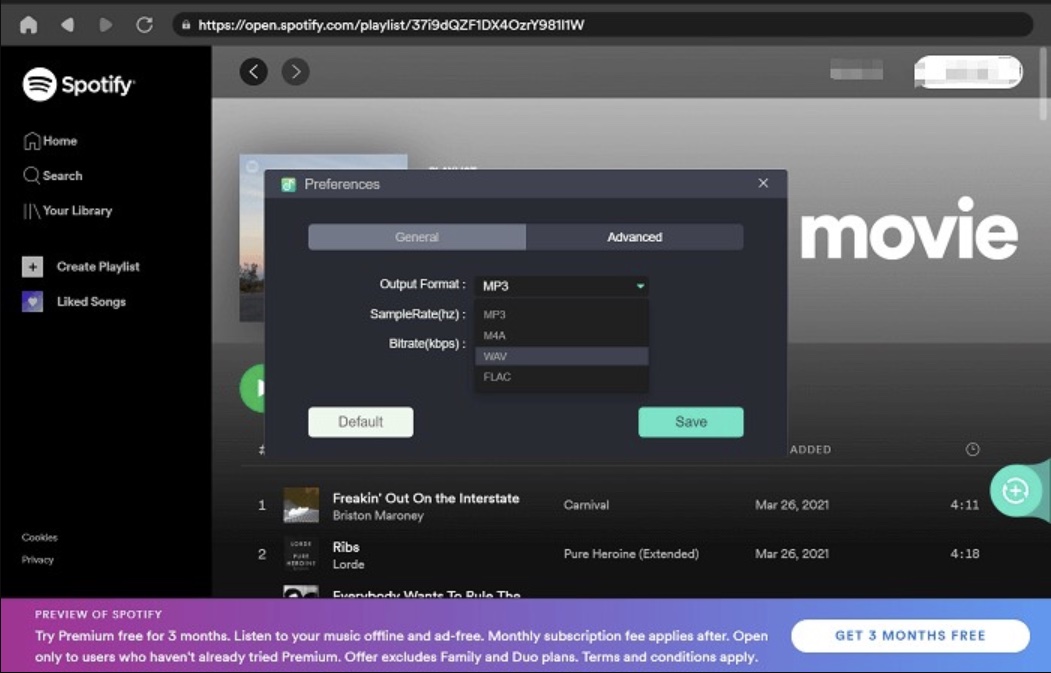
Task: Click the Mar 26, 2021 date for Ribs
Action: pyautogui.click(x=792, y=554)
